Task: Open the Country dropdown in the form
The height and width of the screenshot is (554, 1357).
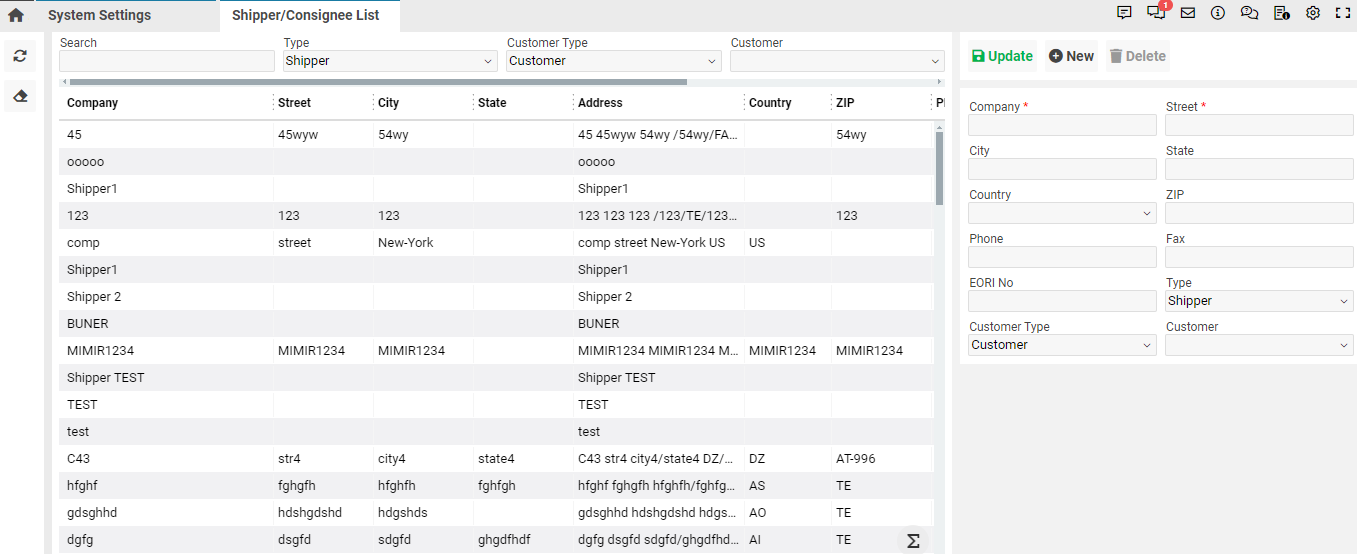Action: point(1062,213)
